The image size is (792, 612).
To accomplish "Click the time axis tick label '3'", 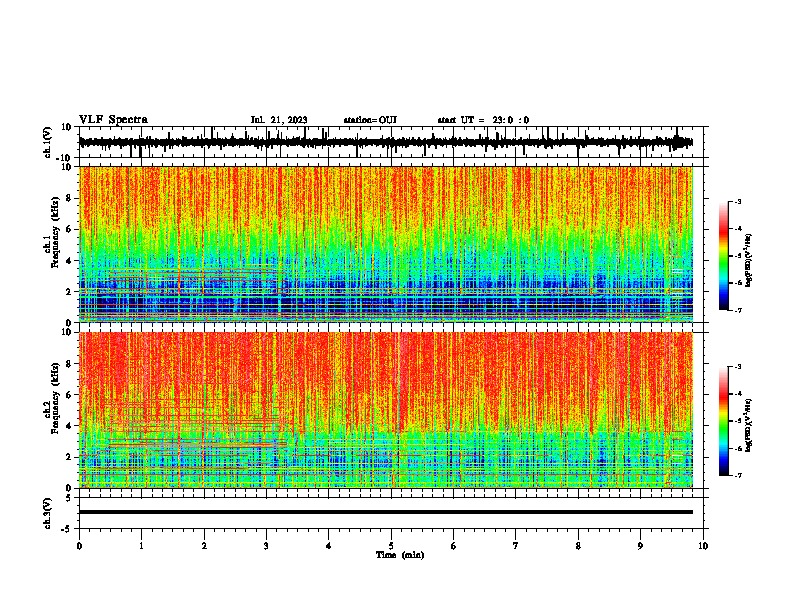I will coord(266,546).
